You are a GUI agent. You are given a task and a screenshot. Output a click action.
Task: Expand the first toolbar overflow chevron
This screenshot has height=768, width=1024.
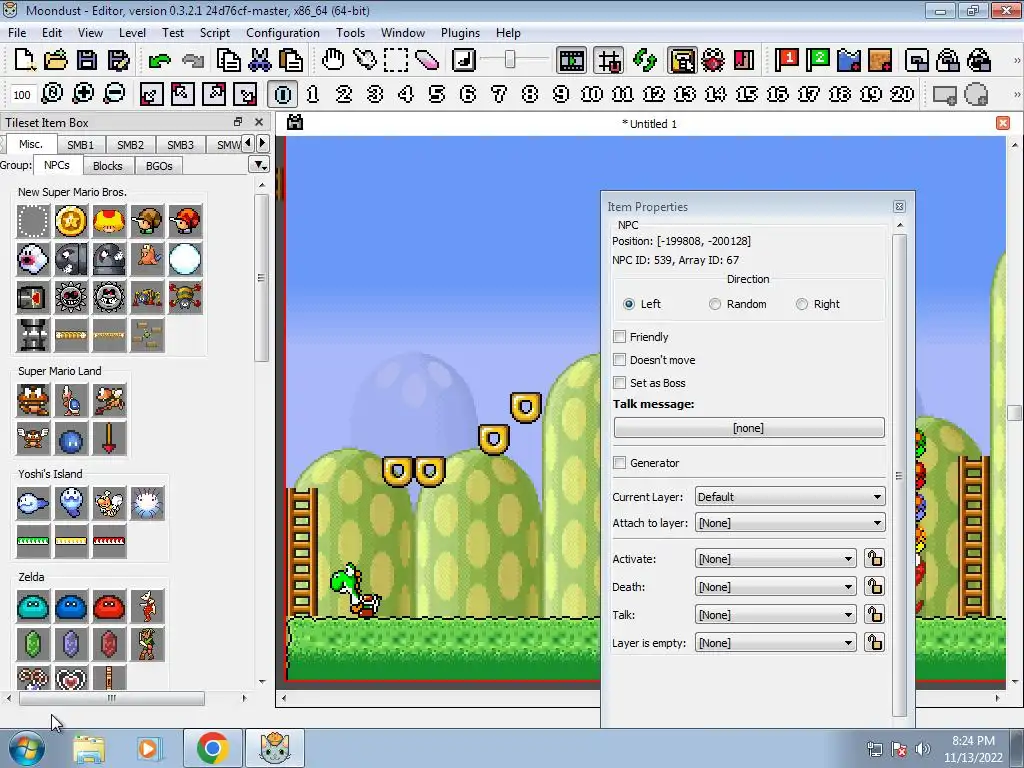[x=1016, y=61]
